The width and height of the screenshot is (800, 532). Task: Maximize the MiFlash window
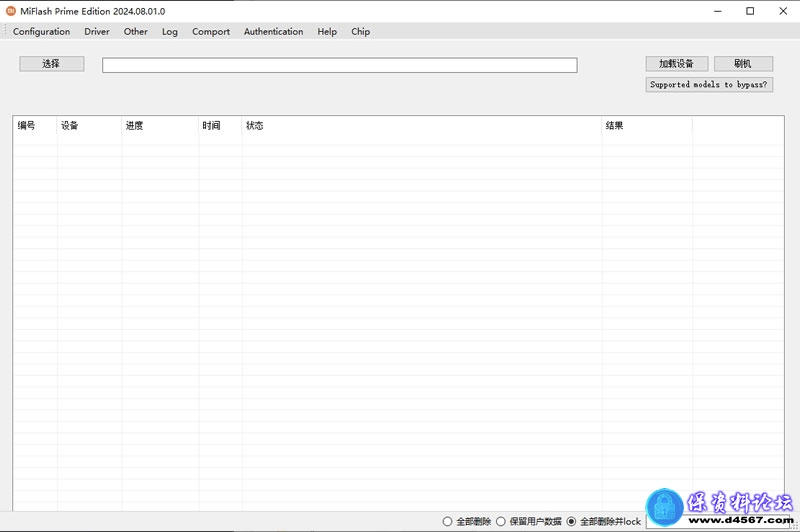pos(750,11)
